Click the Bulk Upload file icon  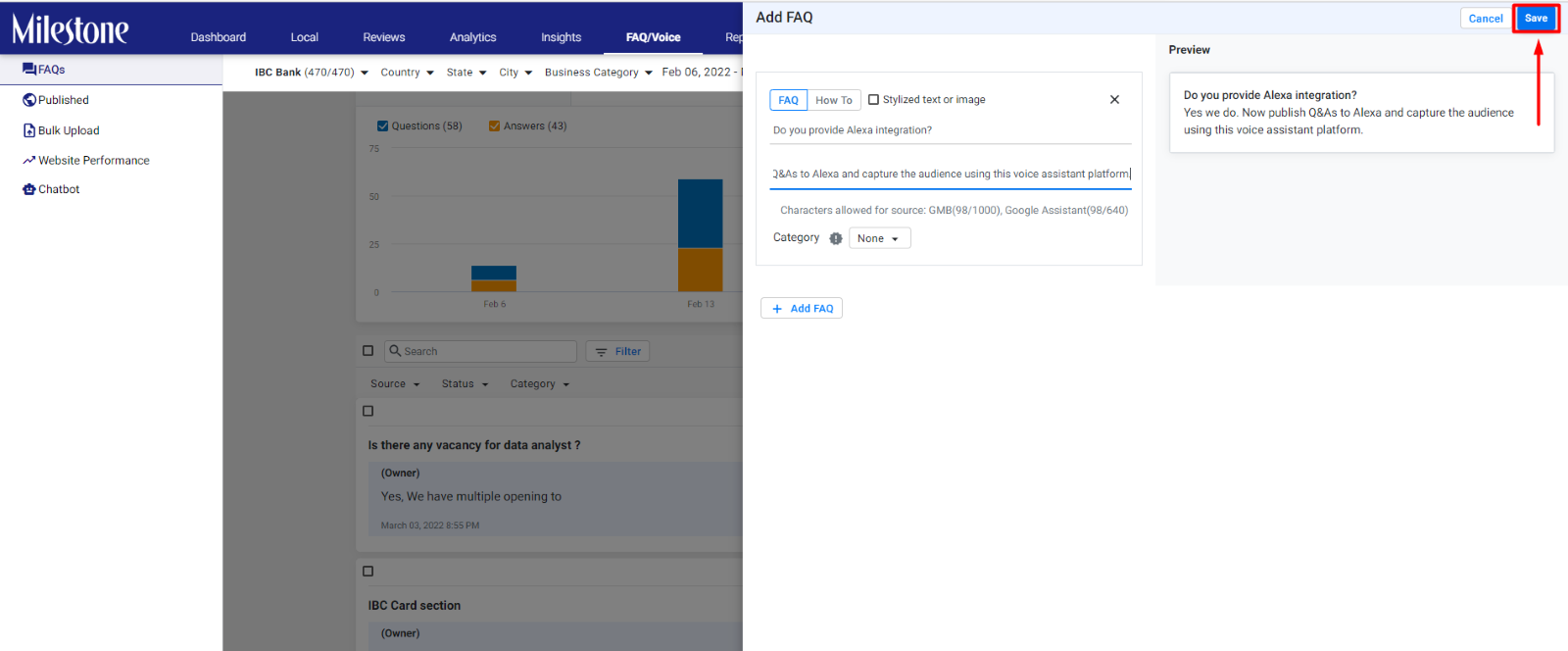click(x=29, y=130)
